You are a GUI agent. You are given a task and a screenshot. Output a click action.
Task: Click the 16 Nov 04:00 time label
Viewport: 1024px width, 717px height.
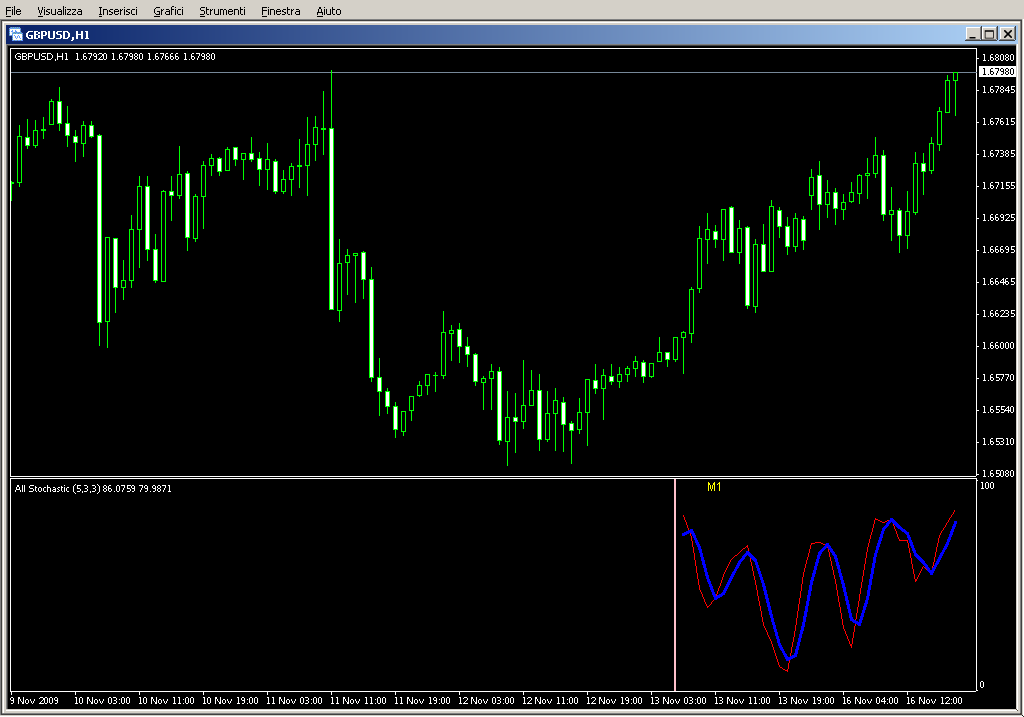pos(870,701)
